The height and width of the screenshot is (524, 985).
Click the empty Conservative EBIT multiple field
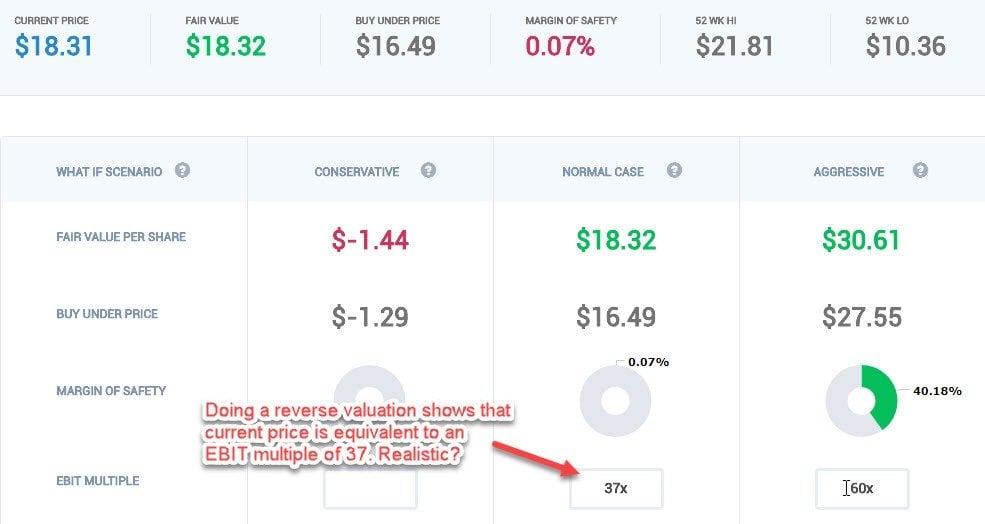tap(370, 489)
